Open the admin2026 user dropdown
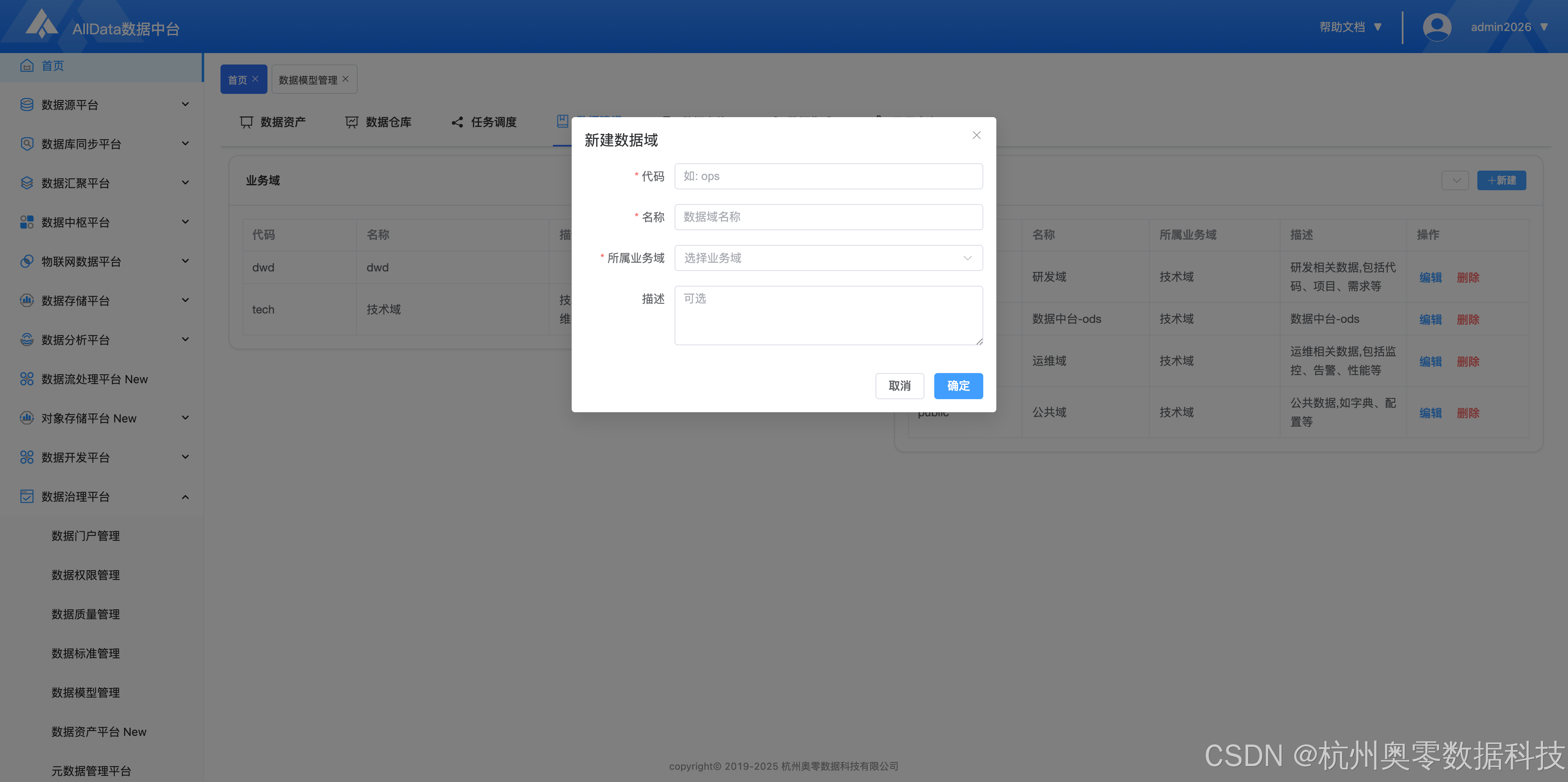1568x782 pixels. click(x=1510, y=27)
